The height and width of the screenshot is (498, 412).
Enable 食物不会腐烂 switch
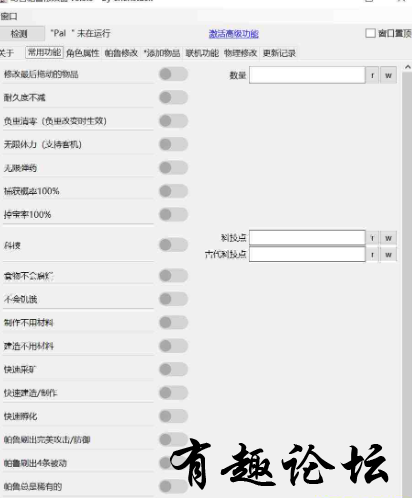[173, 276]
